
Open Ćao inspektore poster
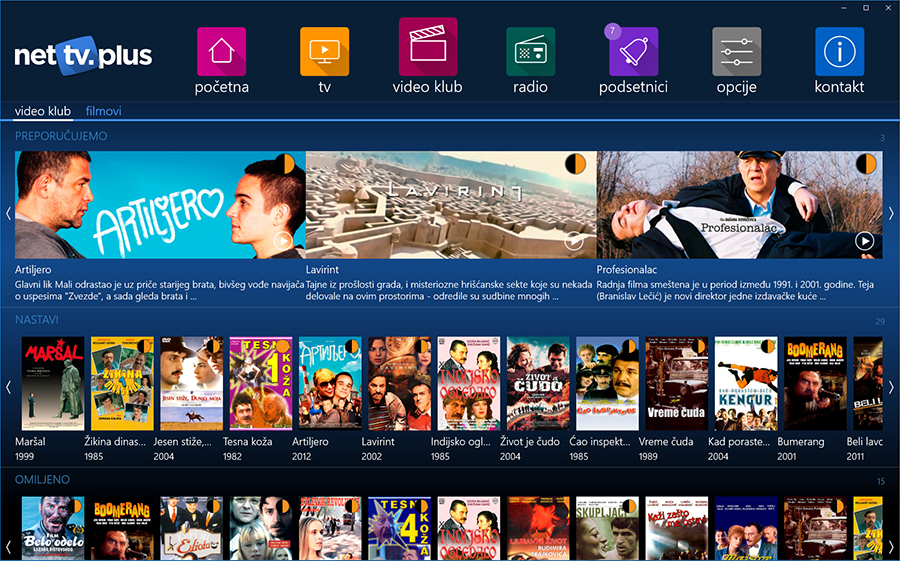pos(607,384)
